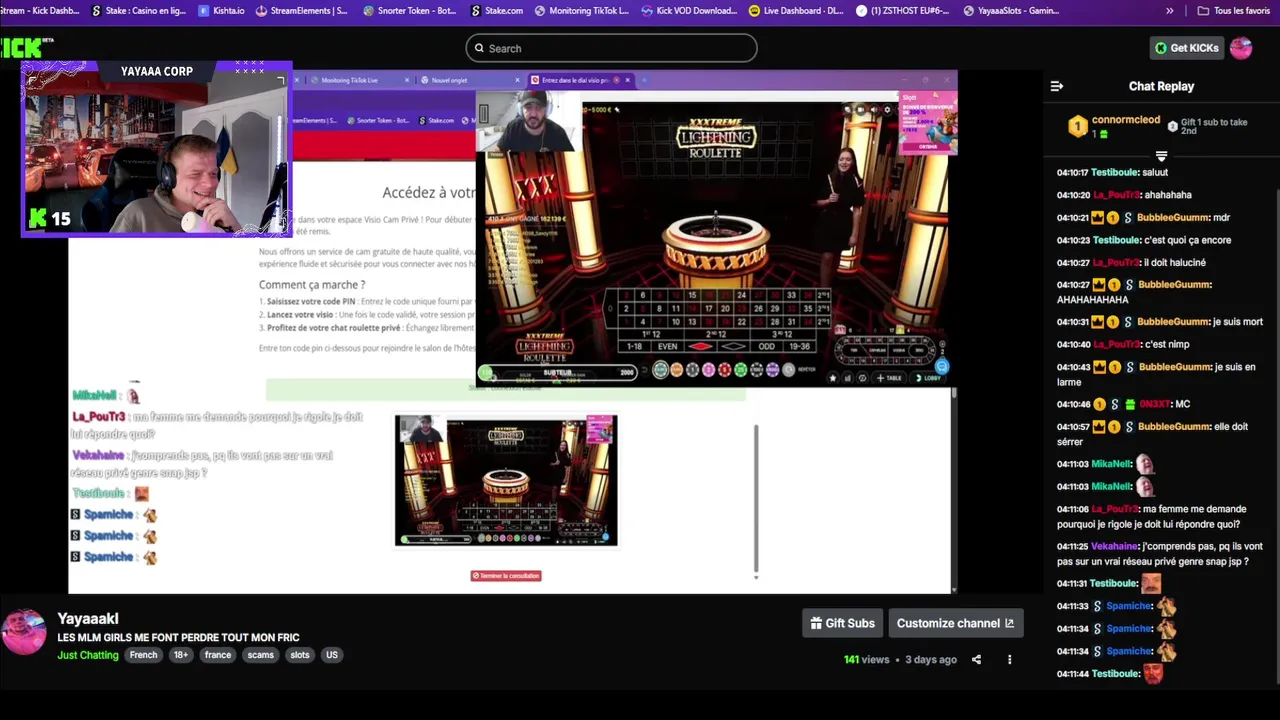Viewport: 1280px width, 720px height.
Task: Expand the bookmarks overflow chevron
Action: pyautogui.click(x=1170, y=11)
